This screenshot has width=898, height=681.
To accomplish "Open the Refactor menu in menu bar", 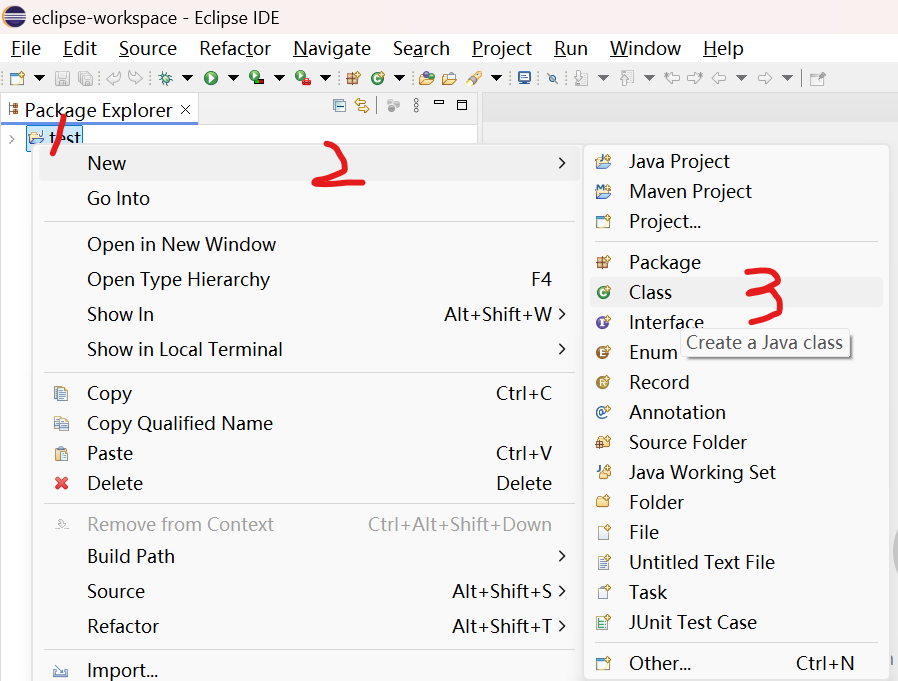I will [235, 49].
